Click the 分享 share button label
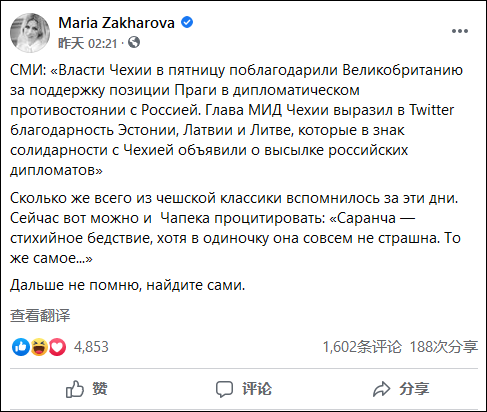This screenshot has height=412, width=487. (414, 389)
